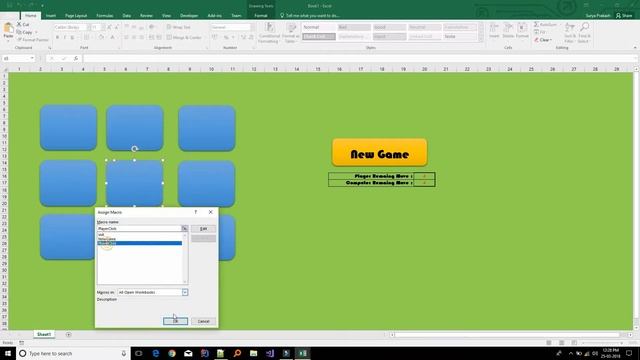Open the Formulas ribbon tab

pyautogui.click(x=104, y=16)
